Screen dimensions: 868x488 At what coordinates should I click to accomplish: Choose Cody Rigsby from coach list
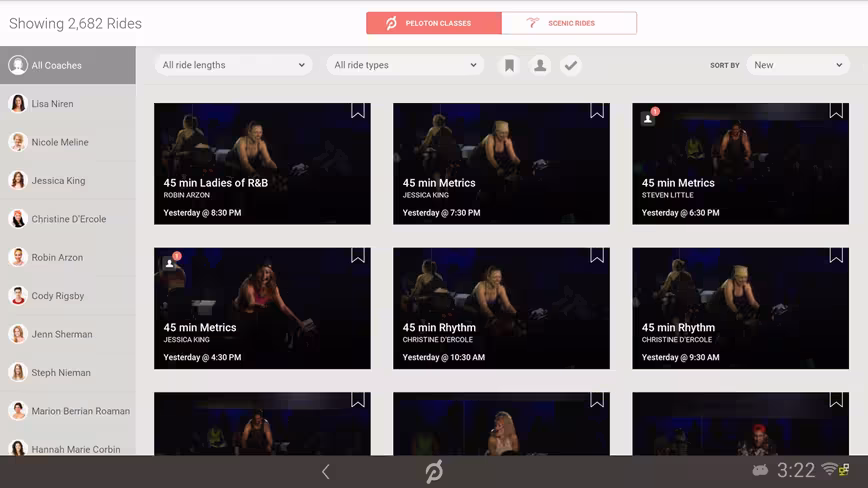click(x=68, y=296)
